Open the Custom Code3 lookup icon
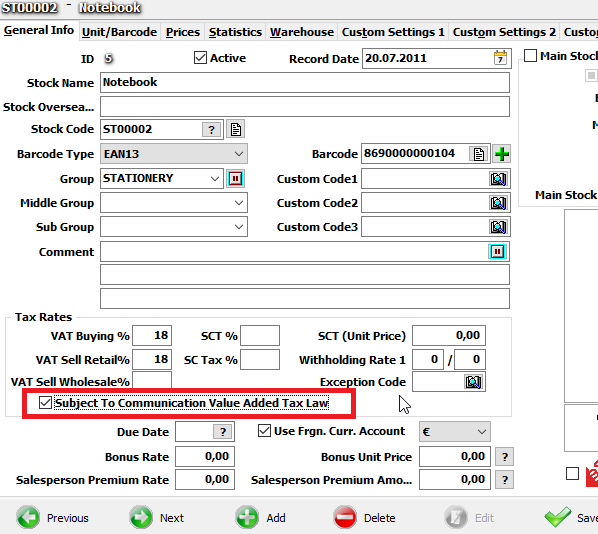 pos(498,227)
